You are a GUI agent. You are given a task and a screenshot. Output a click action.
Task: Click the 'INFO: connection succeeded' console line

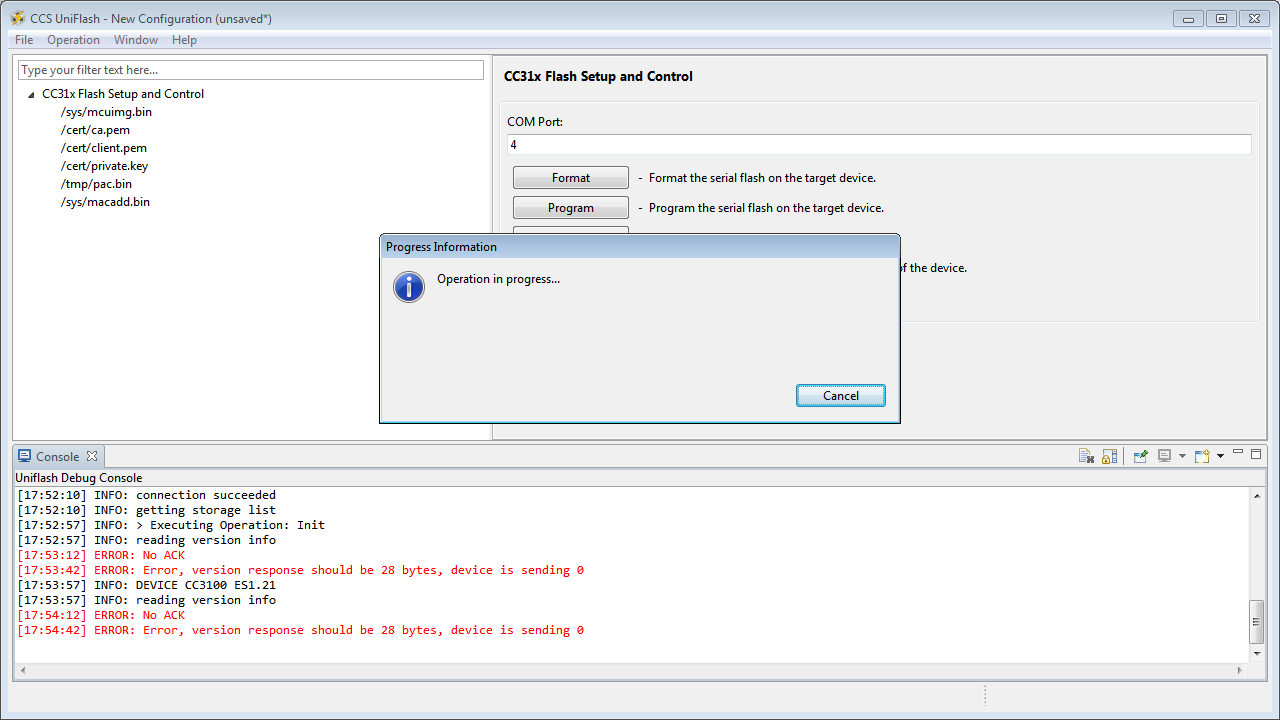pyautogui.click(x=147, y=495)
